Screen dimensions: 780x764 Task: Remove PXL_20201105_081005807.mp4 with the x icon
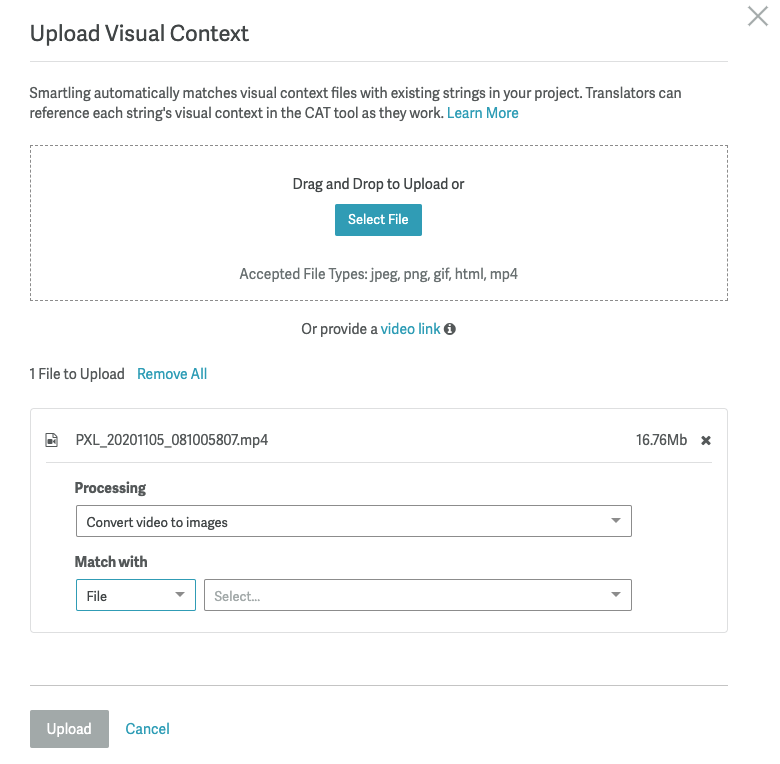[x=706, y=440]
